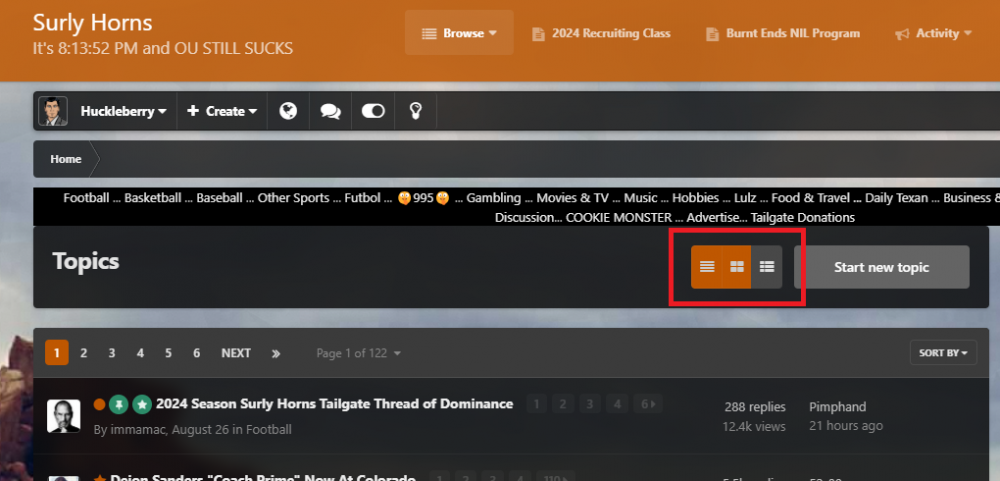Switch to condensed list view

707,267
